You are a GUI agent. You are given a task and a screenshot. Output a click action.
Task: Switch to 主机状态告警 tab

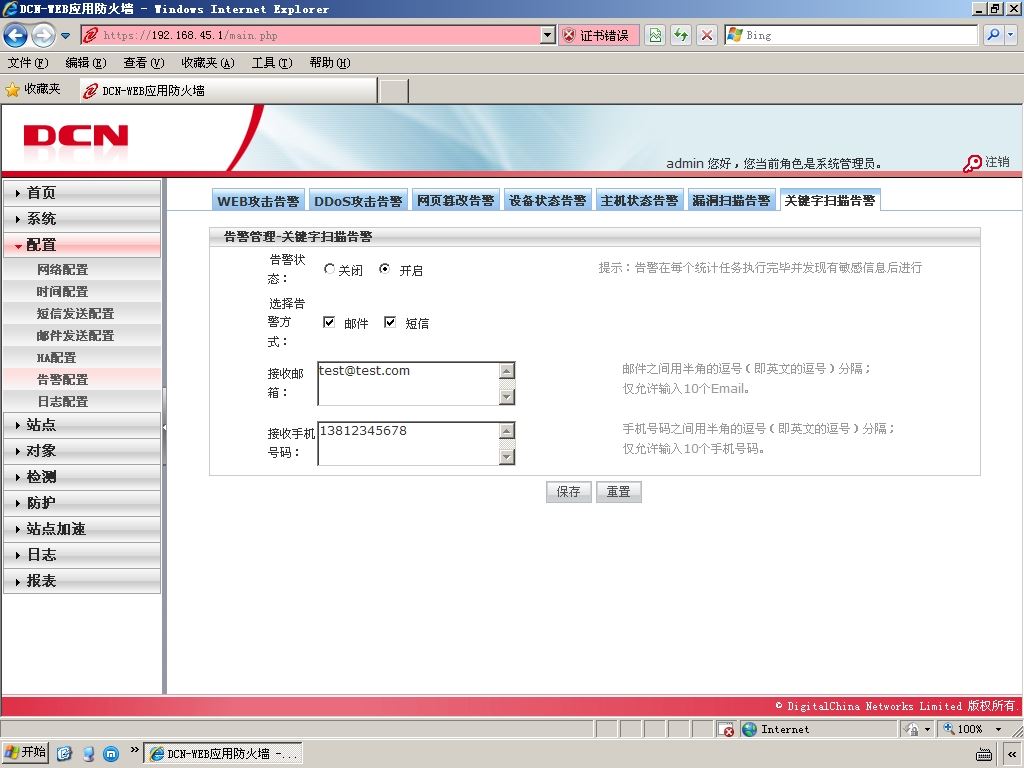pyautogui.click(x=639, y=200)
